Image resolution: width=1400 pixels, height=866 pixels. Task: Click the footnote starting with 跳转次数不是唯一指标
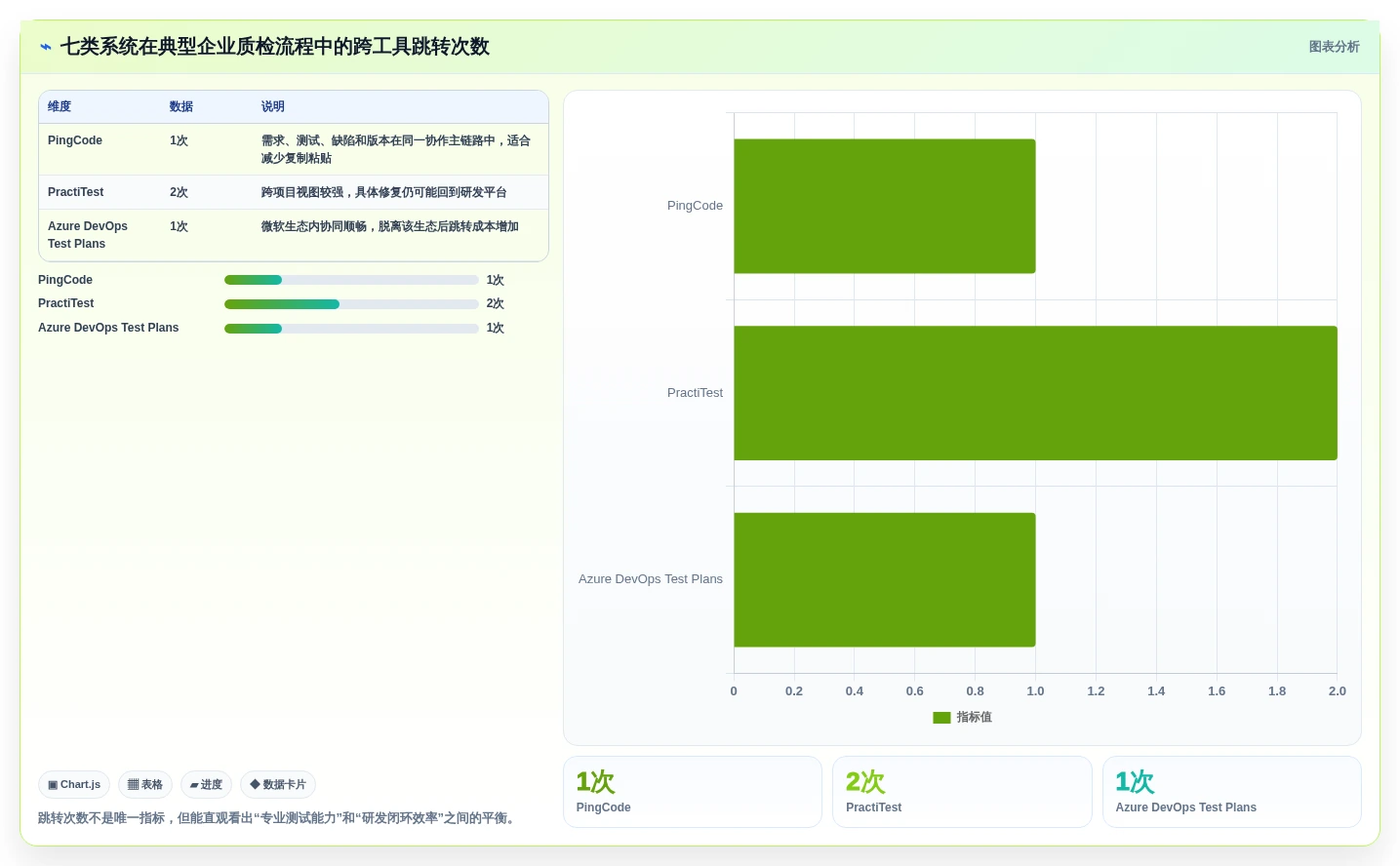point(279,818)
